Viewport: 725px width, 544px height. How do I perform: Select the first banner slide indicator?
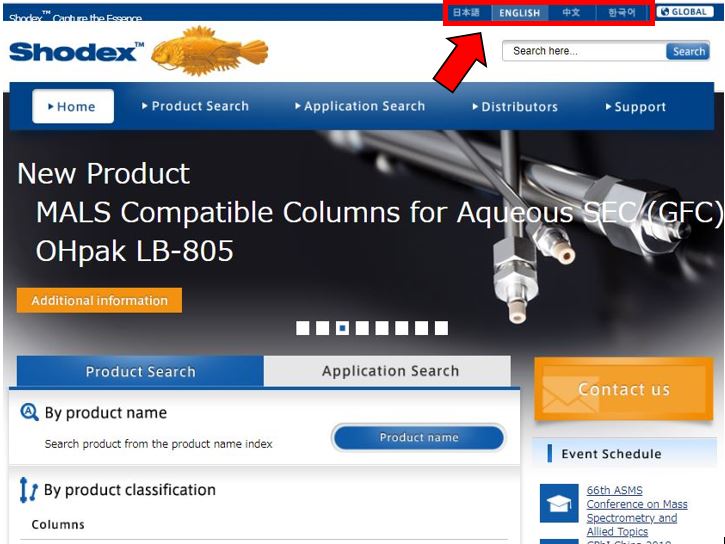click(x=302, y=328)
